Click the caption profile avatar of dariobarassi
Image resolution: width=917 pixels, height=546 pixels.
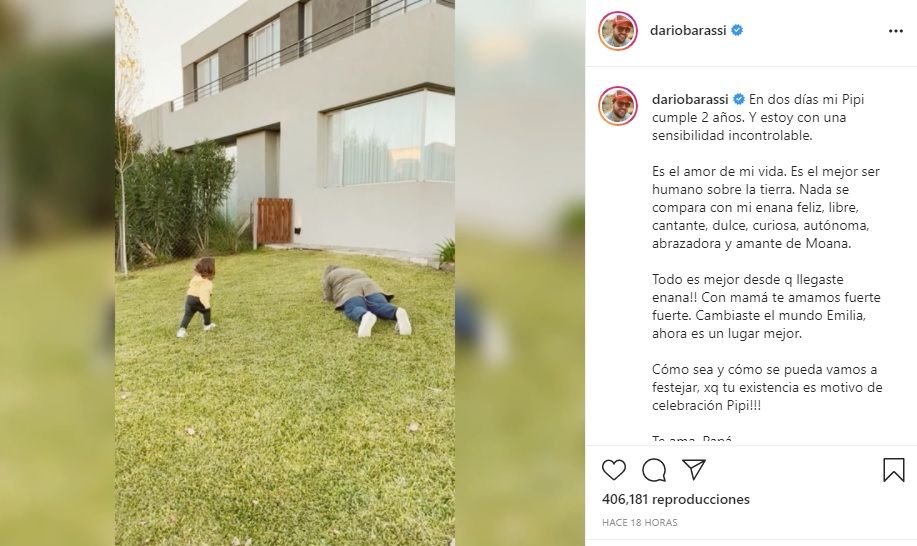pos(618,106)
